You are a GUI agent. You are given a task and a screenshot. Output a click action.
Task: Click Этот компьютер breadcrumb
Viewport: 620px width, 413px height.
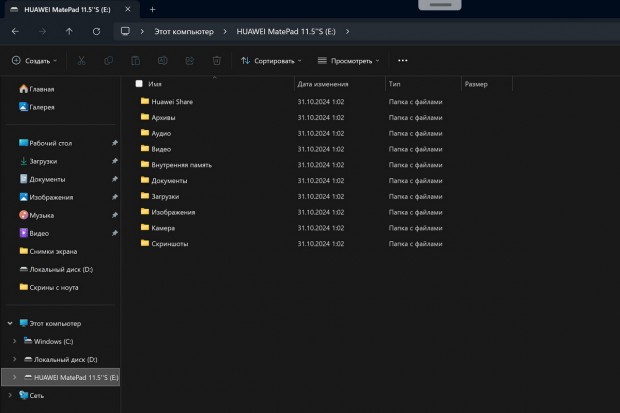[184, 31]
